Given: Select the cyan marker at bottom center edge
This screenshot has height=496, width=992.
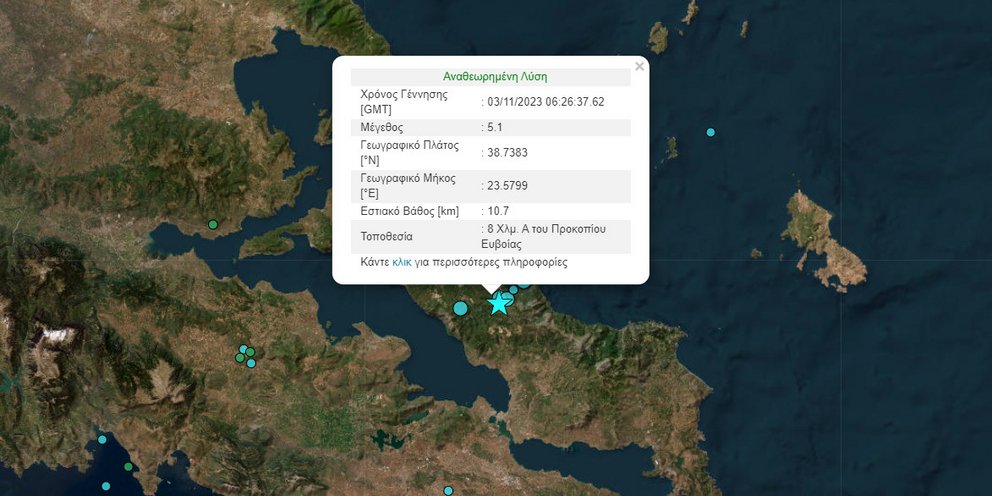Looking at the screenshot, I should (448, 490).
